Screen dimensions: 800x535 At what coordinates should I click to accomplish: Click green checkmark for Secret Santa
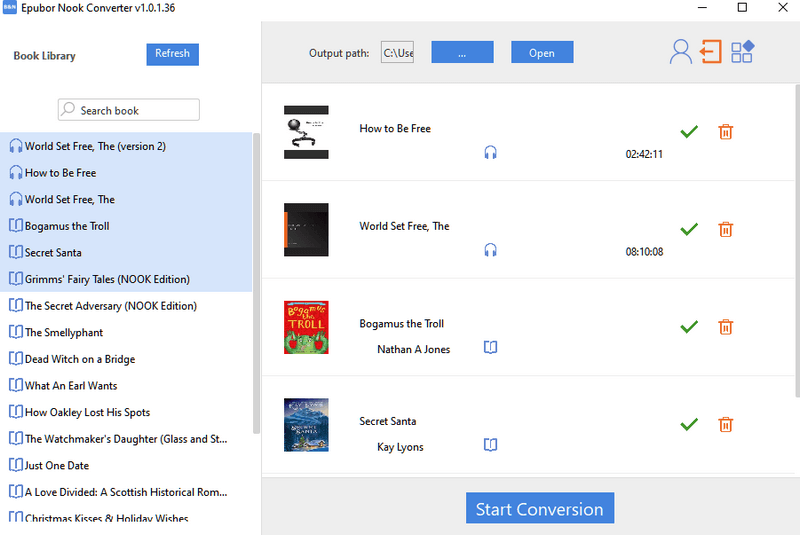click(689, 424)
